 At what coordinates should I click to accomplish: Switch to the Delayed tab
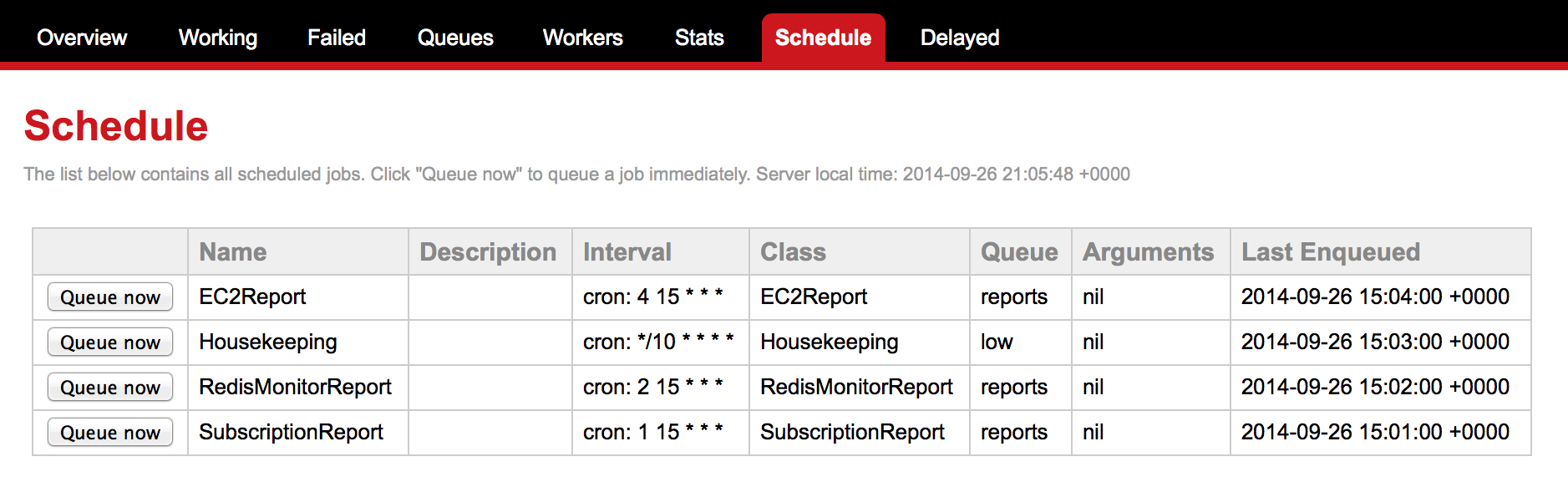[960, 38]
